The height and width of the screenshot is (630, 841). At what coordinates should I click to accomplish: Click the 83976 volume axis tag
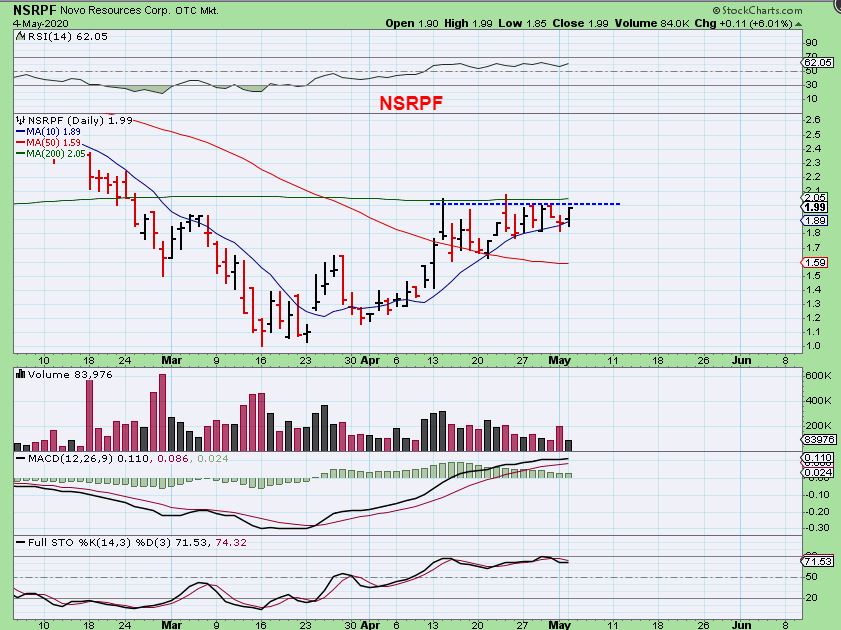point(818,439)
